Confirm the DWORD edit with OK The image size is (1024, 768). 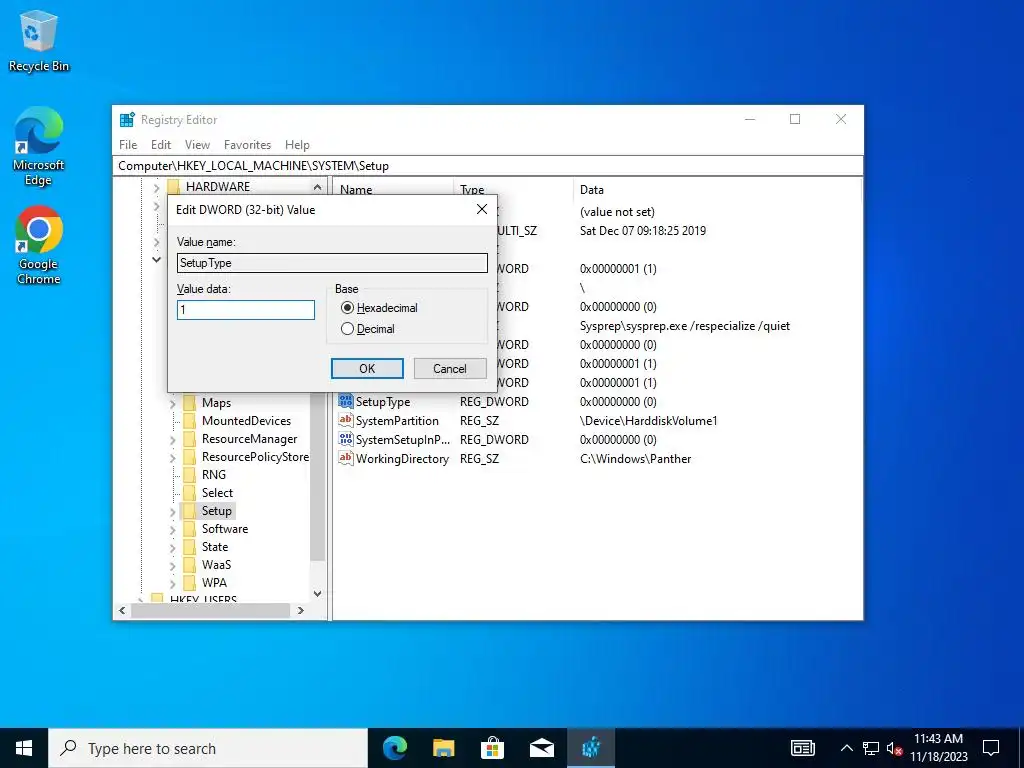tap(367, 368)
